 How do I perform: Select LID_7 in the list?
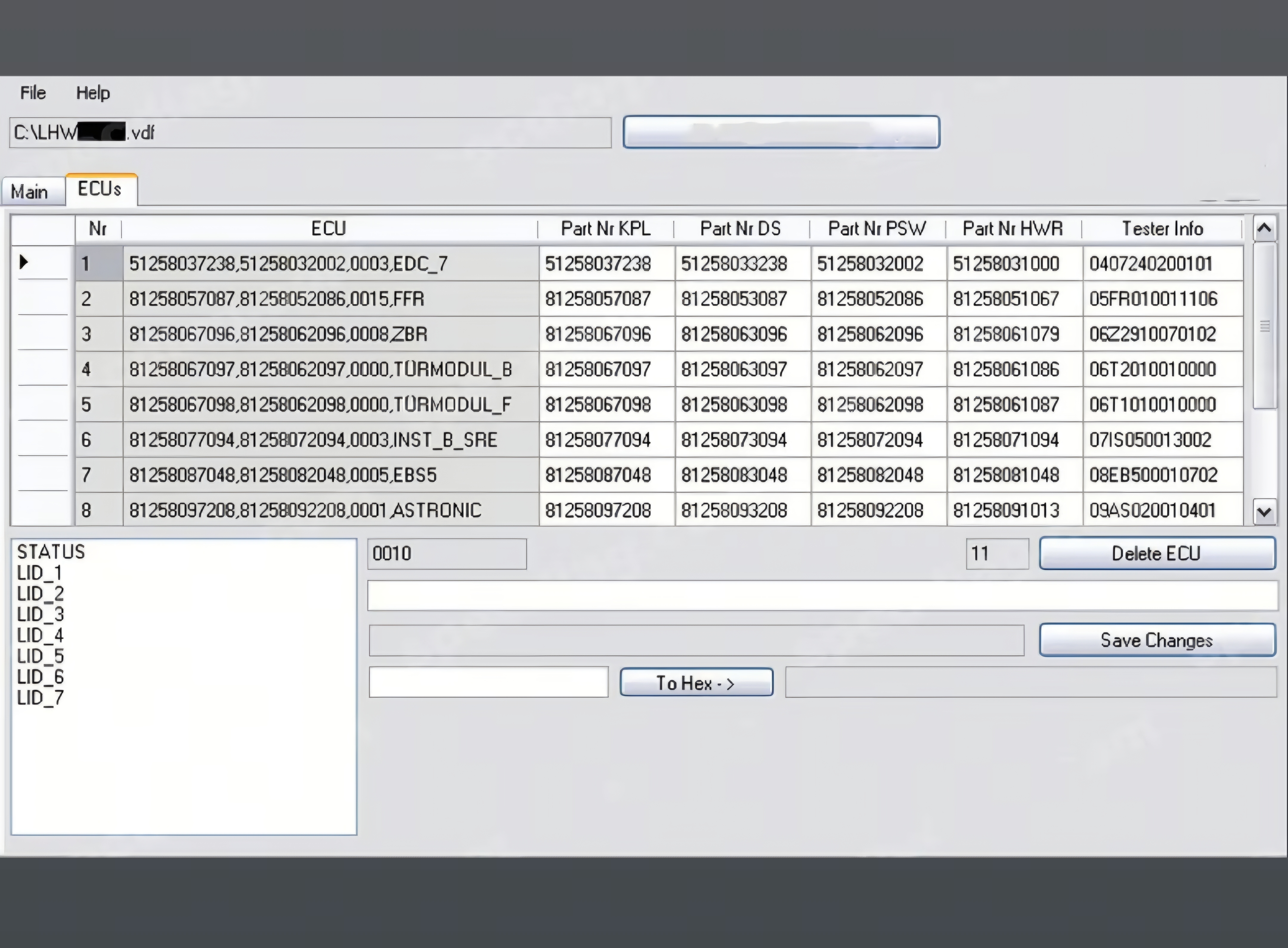click(40, 698)
